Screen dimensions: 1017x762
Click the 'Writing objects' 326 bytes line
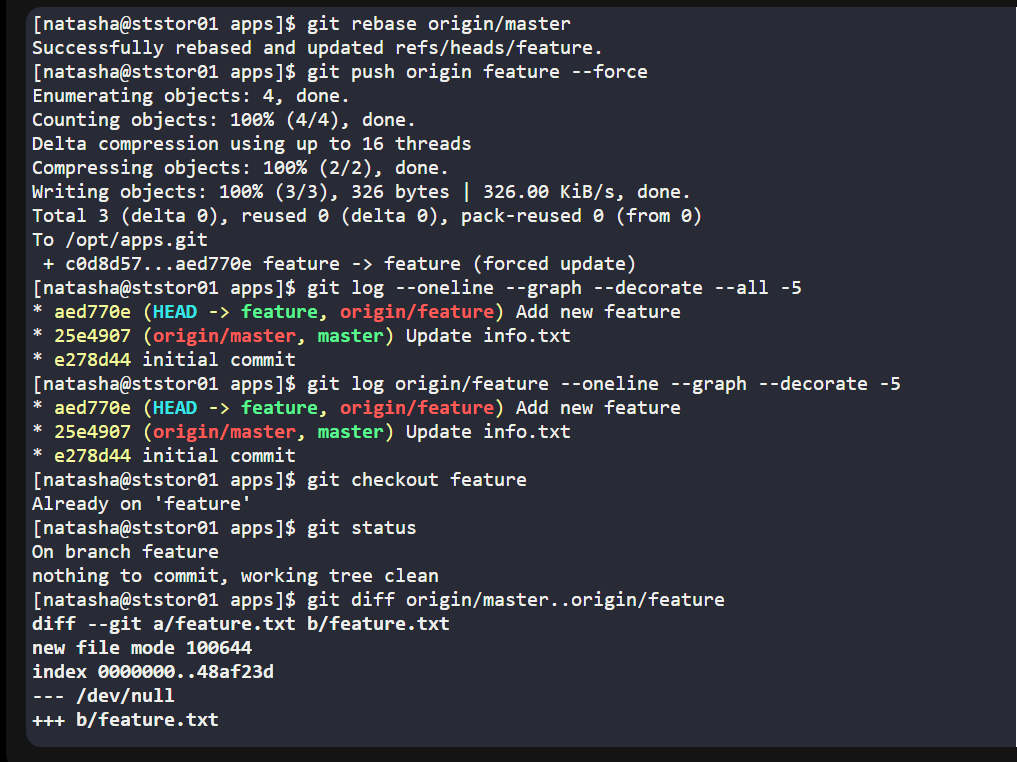click(x=361, y=191)
